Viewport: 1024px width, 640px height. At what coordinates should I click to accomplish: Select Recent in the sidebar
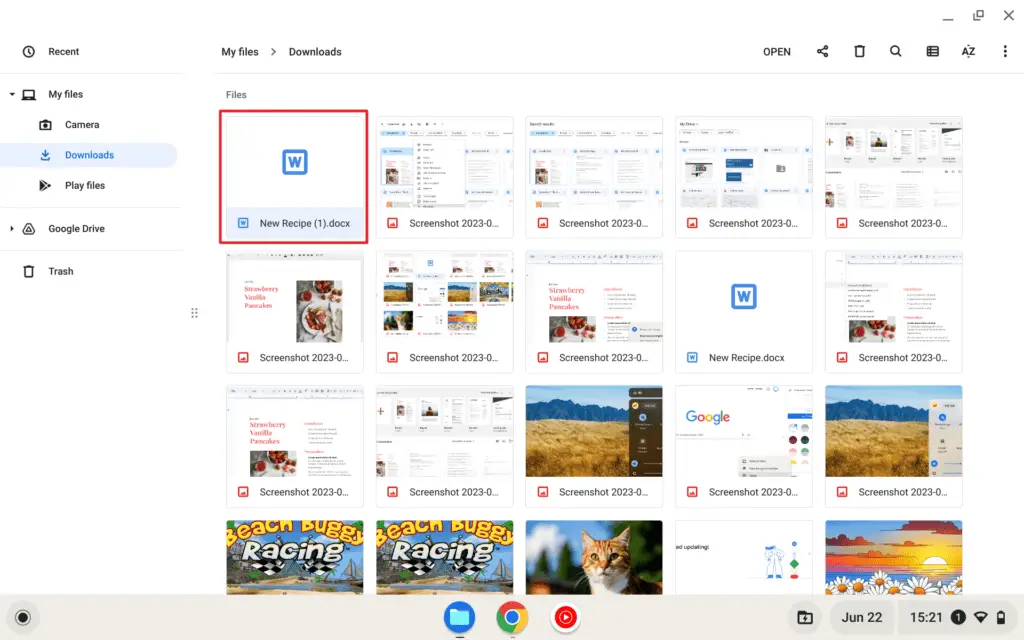60,51
